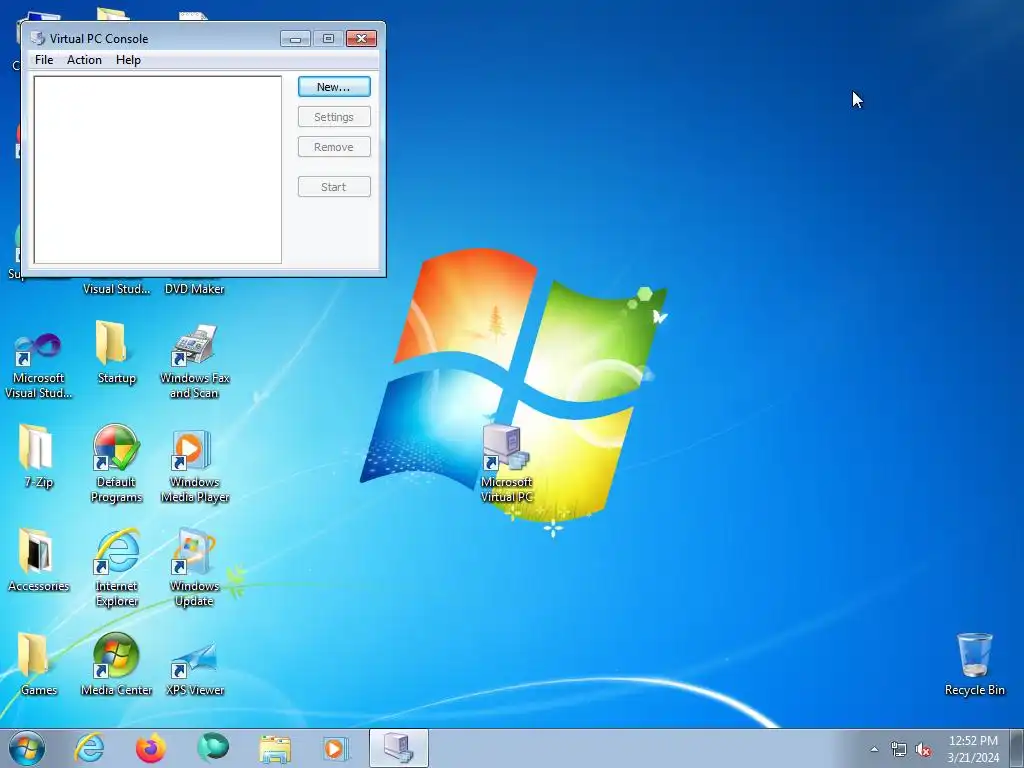The height and width of the screenshot is (768, 1024).
Task: Click the Show desktop button at the taskbar edge
Action: click(1017, 748)
